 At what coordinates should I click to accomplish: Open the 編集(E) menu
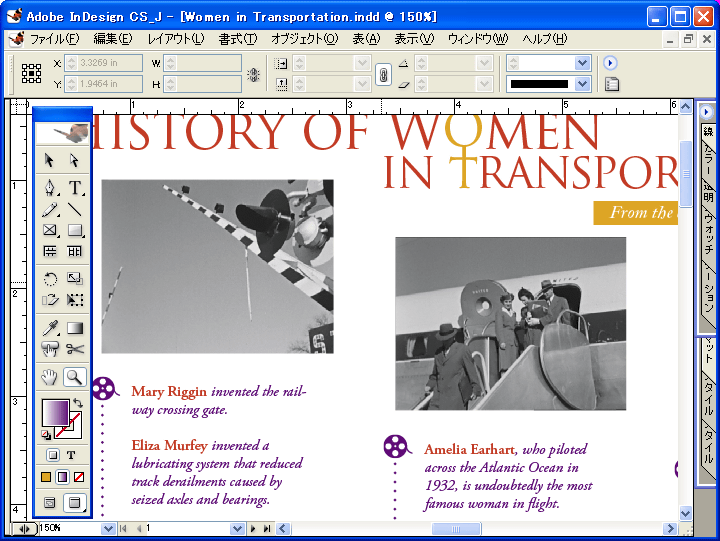coord(112,39)
